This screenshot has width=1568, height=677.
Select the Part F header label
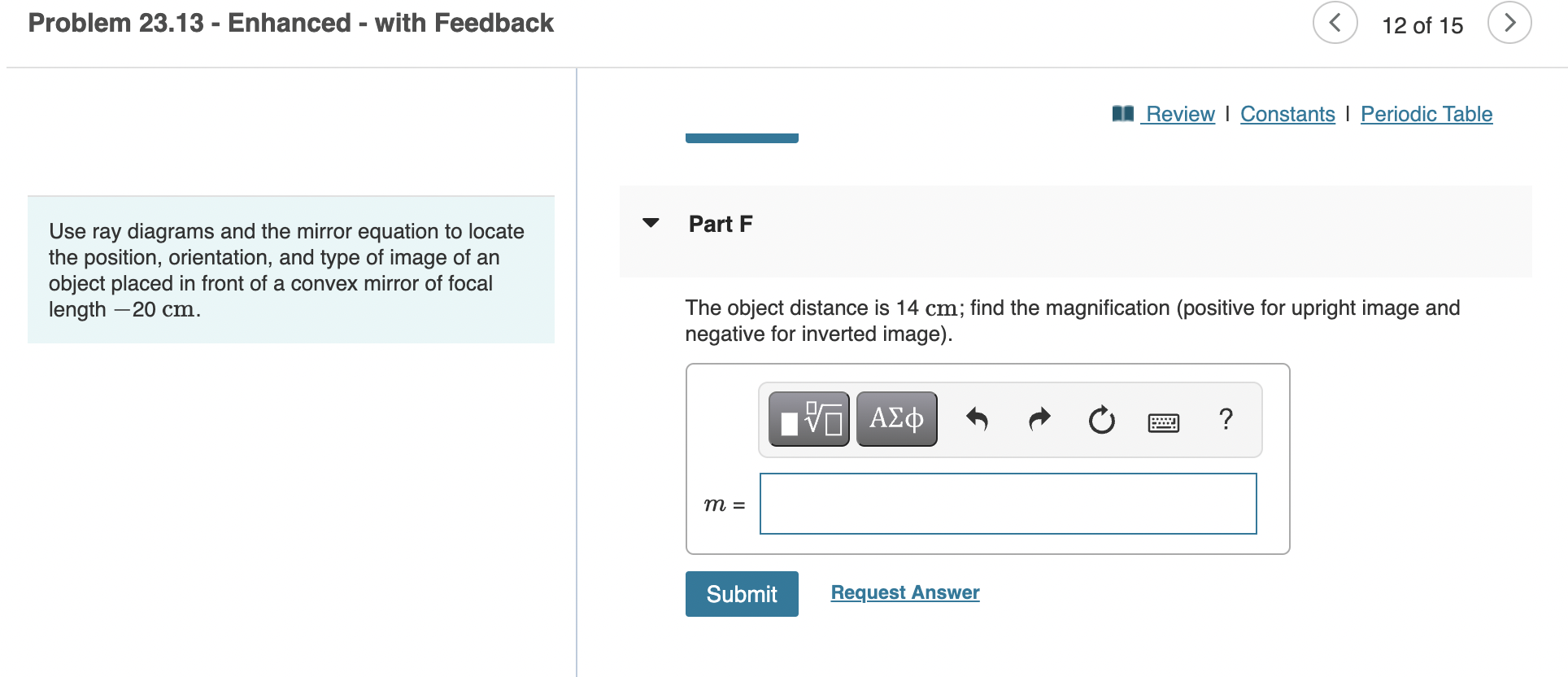(x=720, y=223)
